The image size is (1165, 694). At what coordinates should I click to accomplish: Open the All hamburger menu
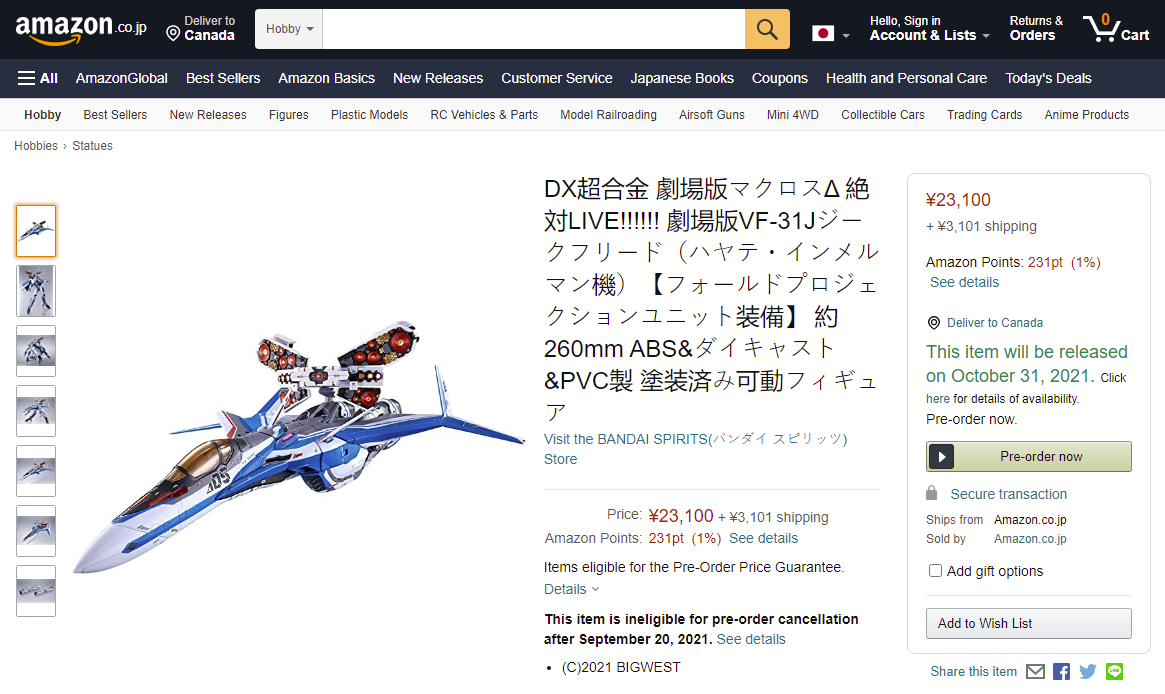point(37,78)
